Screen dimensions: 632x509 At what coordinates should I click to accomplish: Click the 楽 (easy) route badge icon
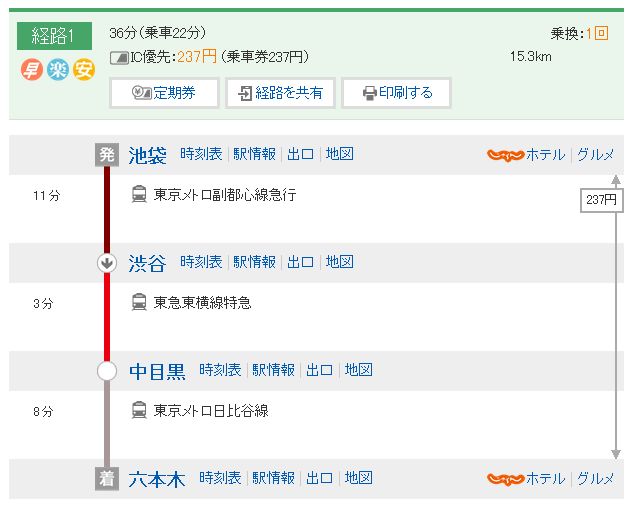point(58,71)
